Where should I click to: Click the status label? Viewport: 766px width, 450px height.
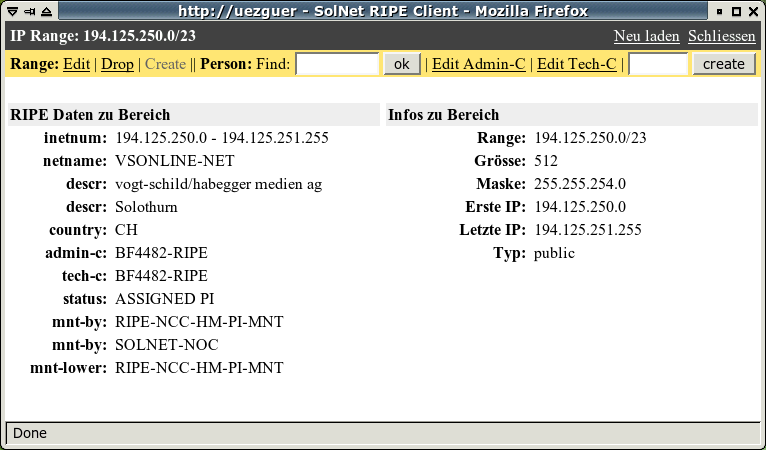(x=85, y=299)
